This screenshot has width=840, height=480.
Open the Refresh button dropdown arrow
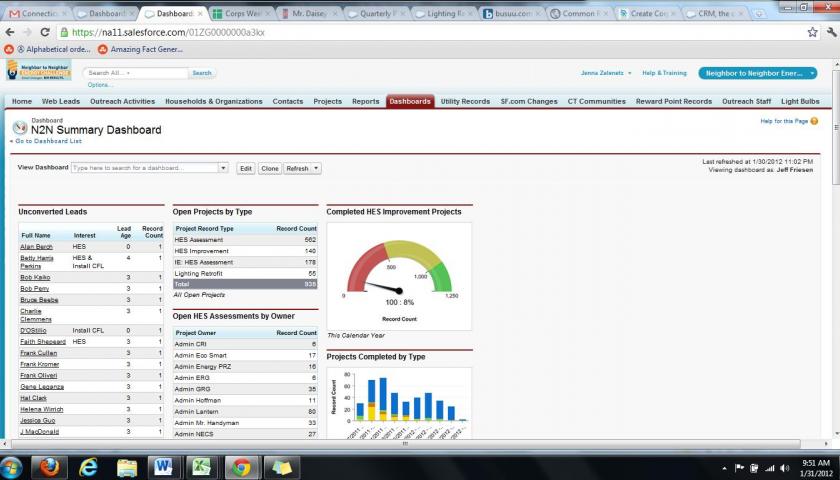[x=316, y=168]
